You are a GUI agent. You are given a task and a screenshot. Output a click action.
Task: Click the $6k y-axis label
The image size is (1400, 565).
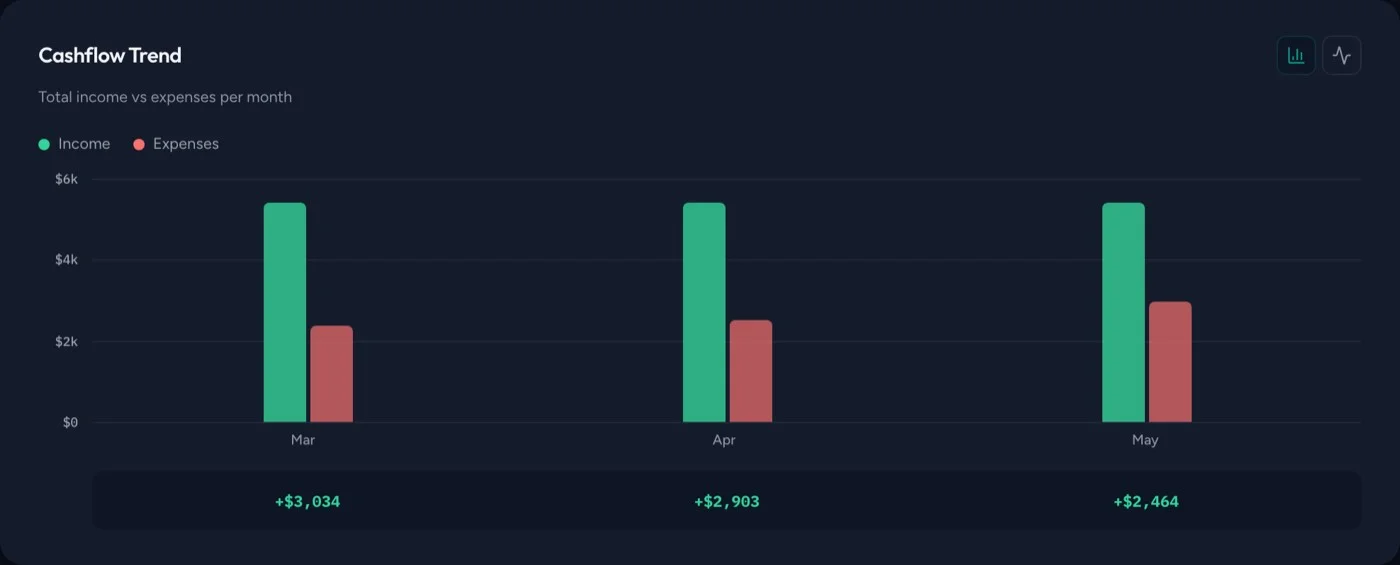click(x=66, y=179)
